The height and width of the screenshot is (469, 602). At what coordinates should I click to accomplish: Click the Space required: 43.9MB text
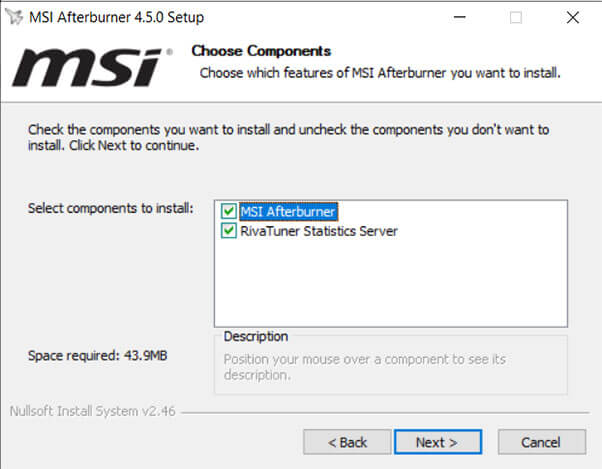(x=98, y=355)
